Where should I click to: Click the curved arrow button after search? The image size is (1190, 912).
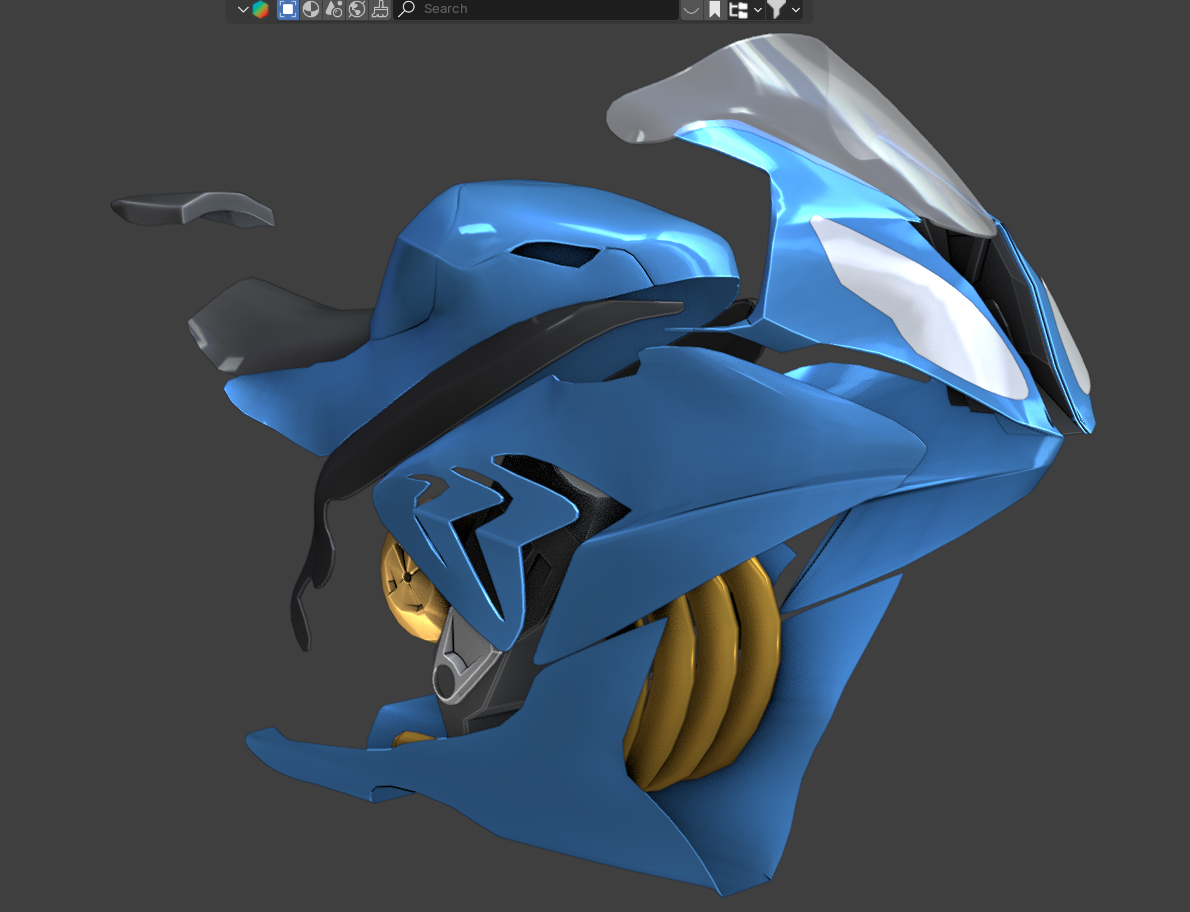pyautogui.click(x=691, y=9)
